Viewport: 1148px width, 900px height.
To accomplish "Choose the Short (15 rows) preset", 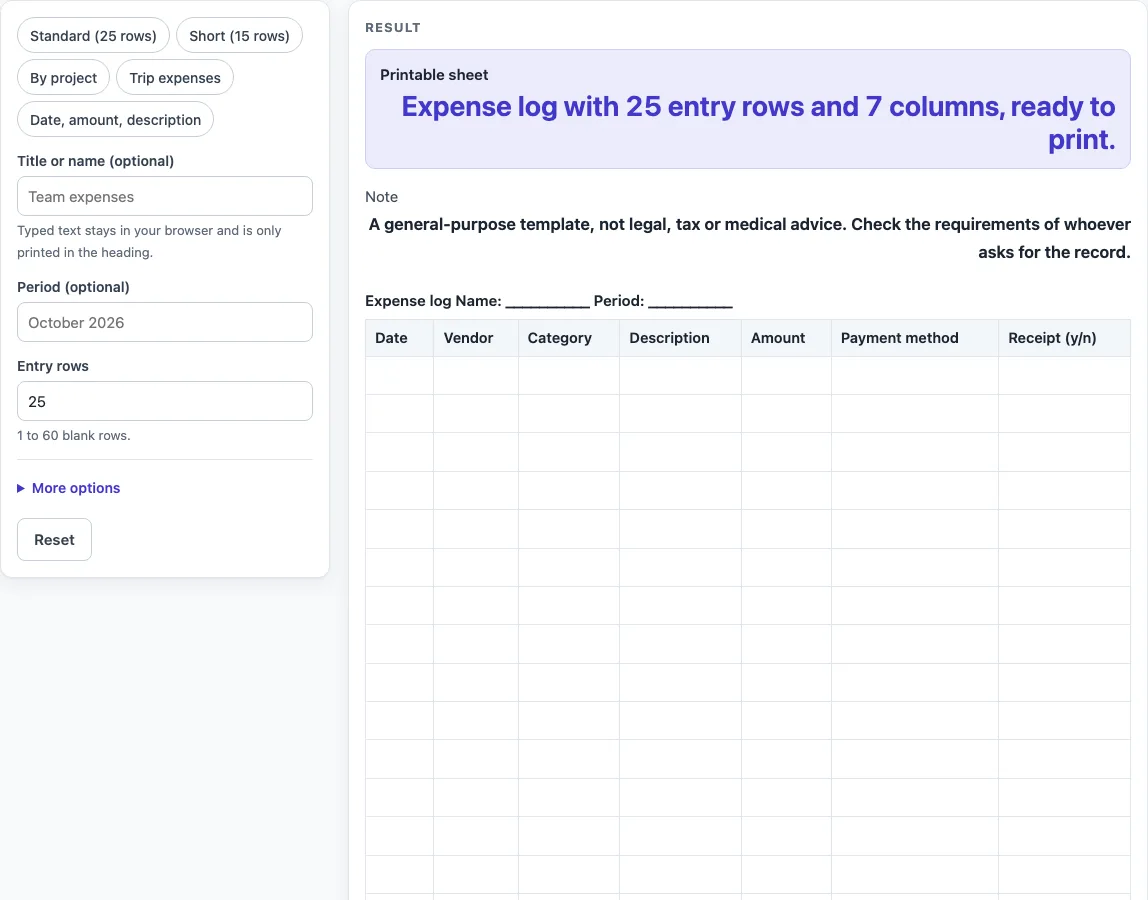I will coord(239,36).
